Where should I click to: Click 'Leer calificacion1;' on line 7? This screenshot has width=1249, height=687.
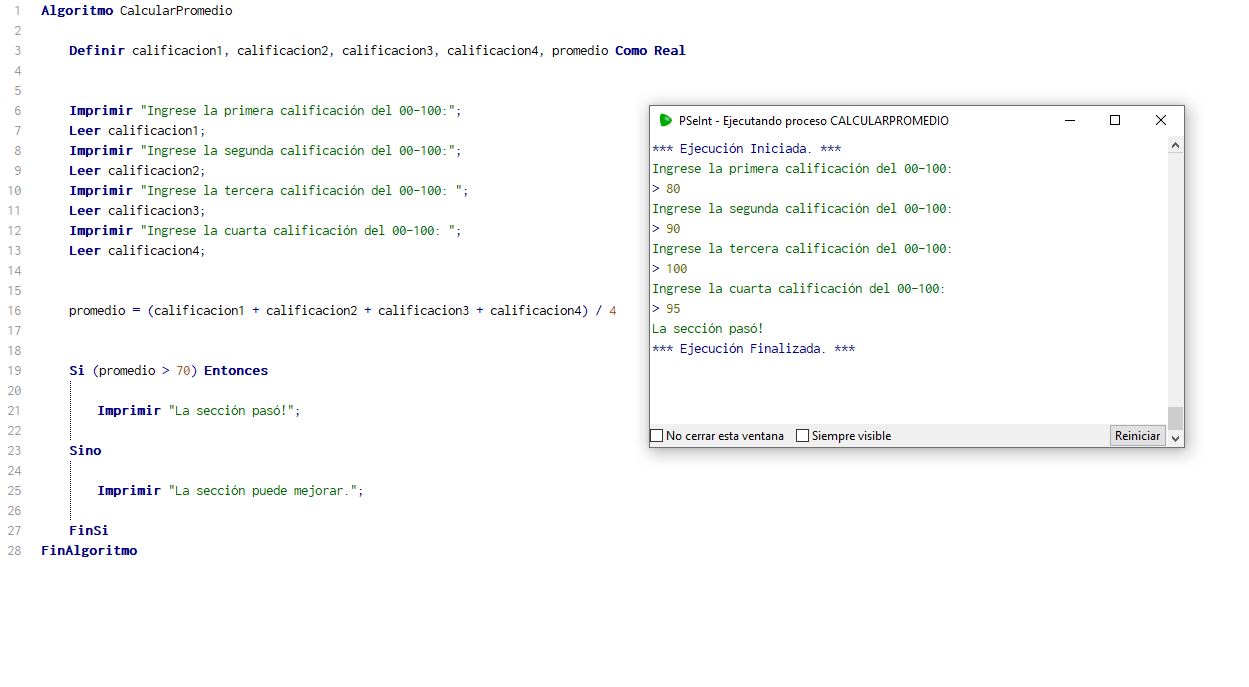coord(137,131)
